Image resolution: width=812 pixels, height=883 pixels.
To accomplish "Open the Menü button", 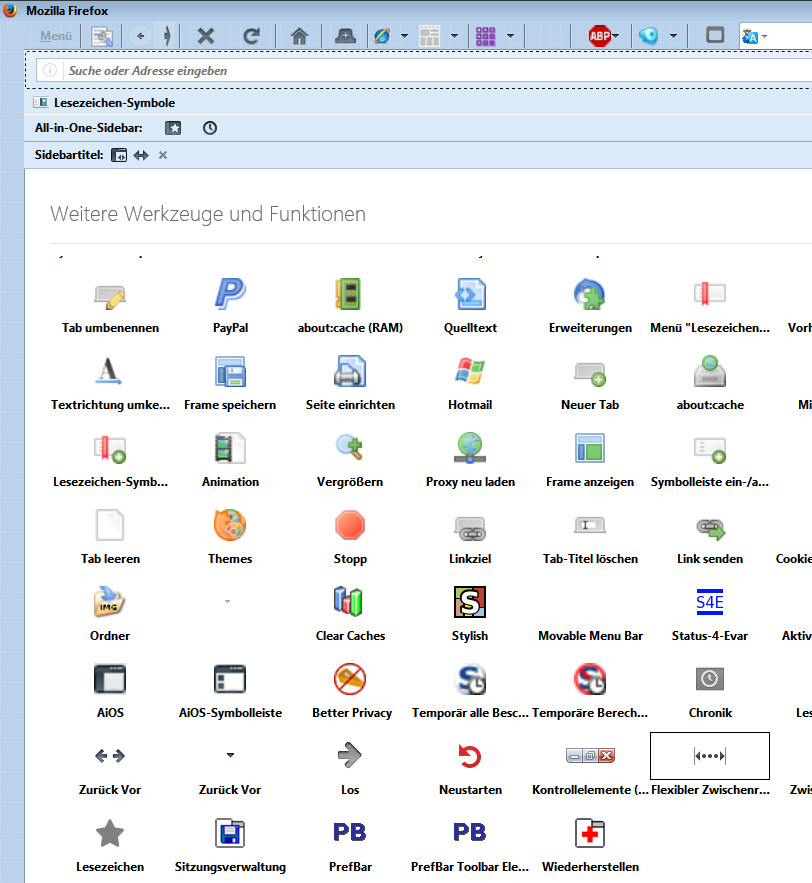I will (56, 36).
